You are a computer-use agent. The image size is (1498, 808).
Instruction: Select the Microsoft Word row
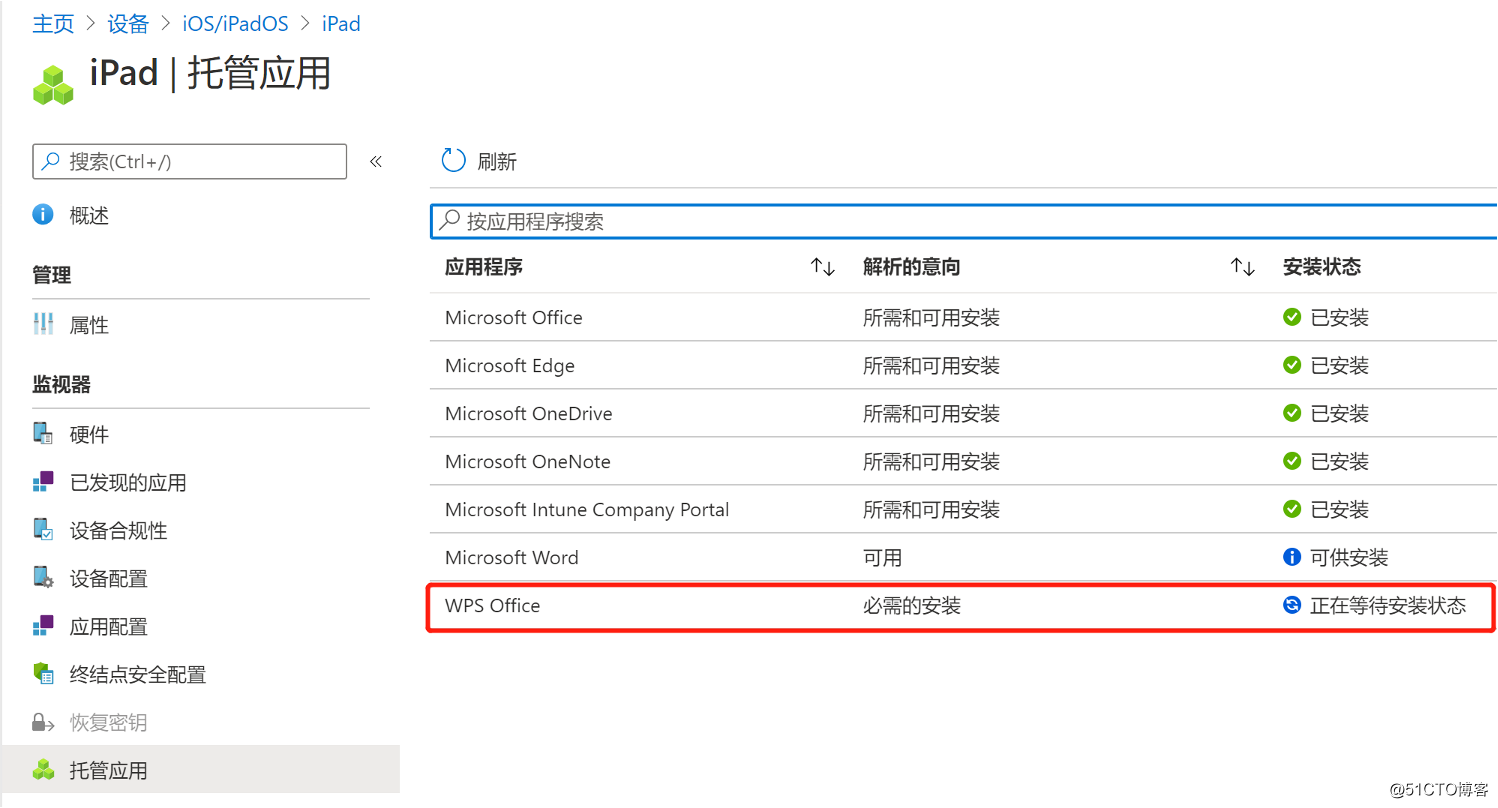pos(963,557)
